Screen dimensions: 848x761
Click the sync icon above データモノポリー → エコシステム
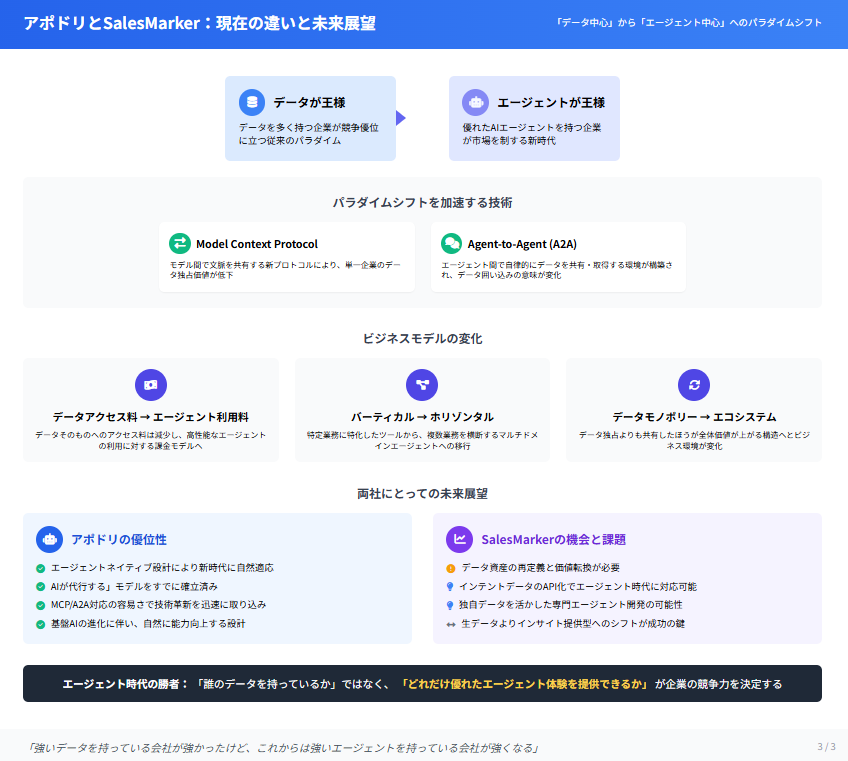694,385
